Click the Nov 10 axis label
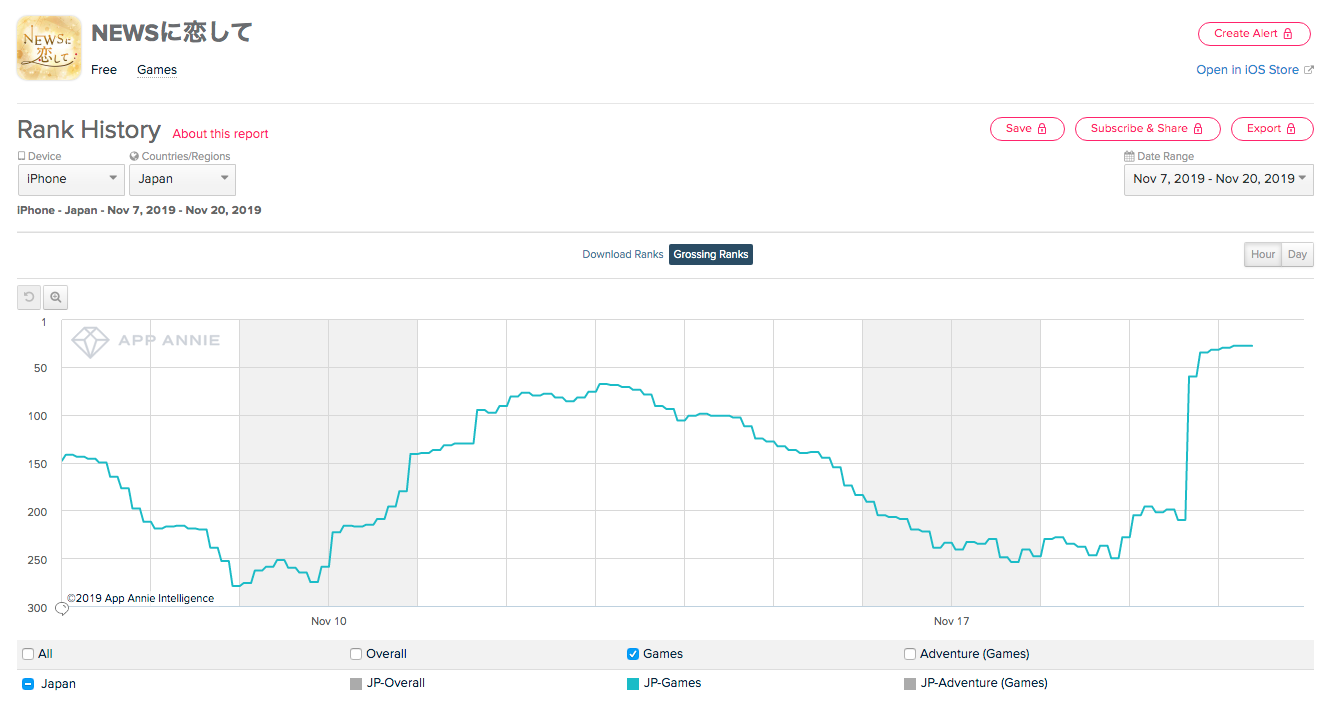 point(329,621)
